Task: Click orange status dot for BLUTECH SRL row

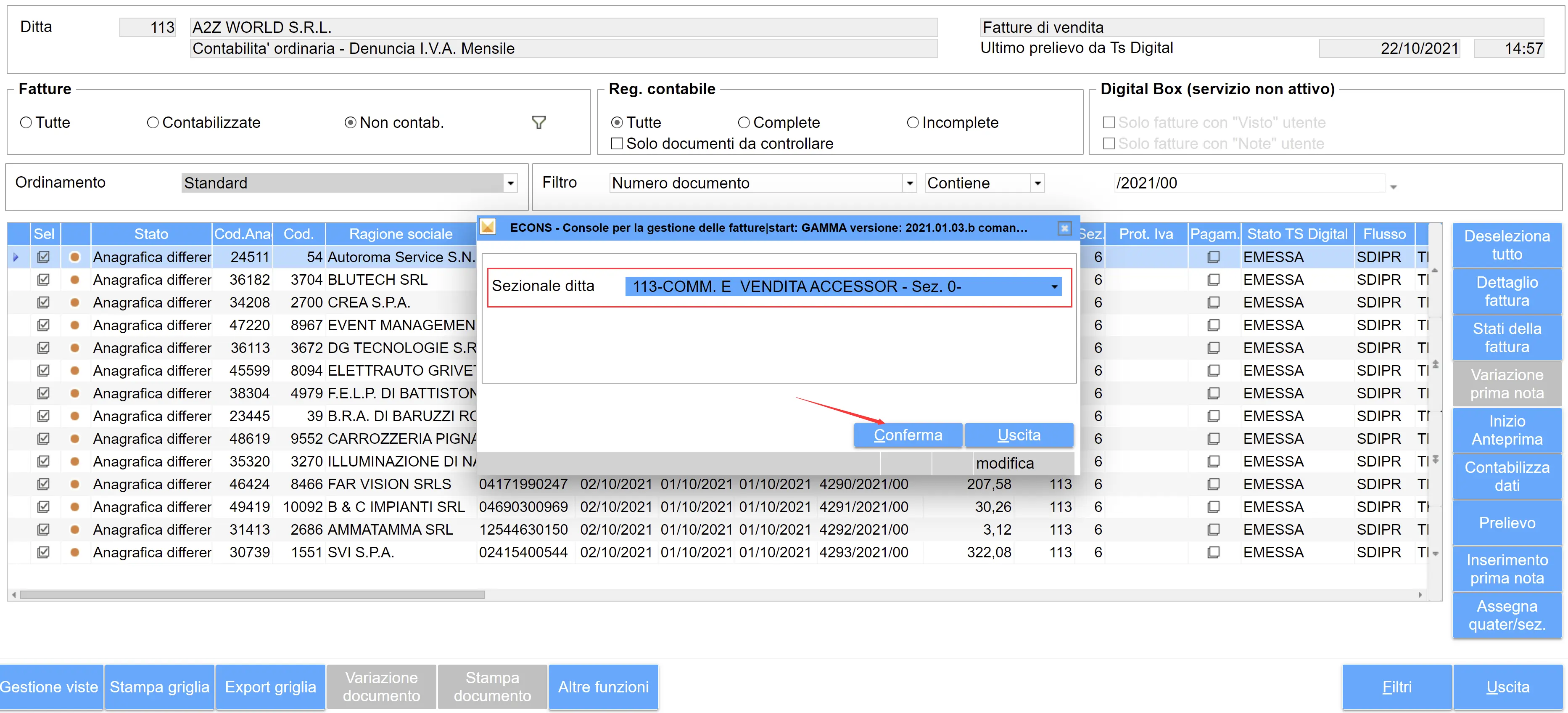Action: coord(75,280)
